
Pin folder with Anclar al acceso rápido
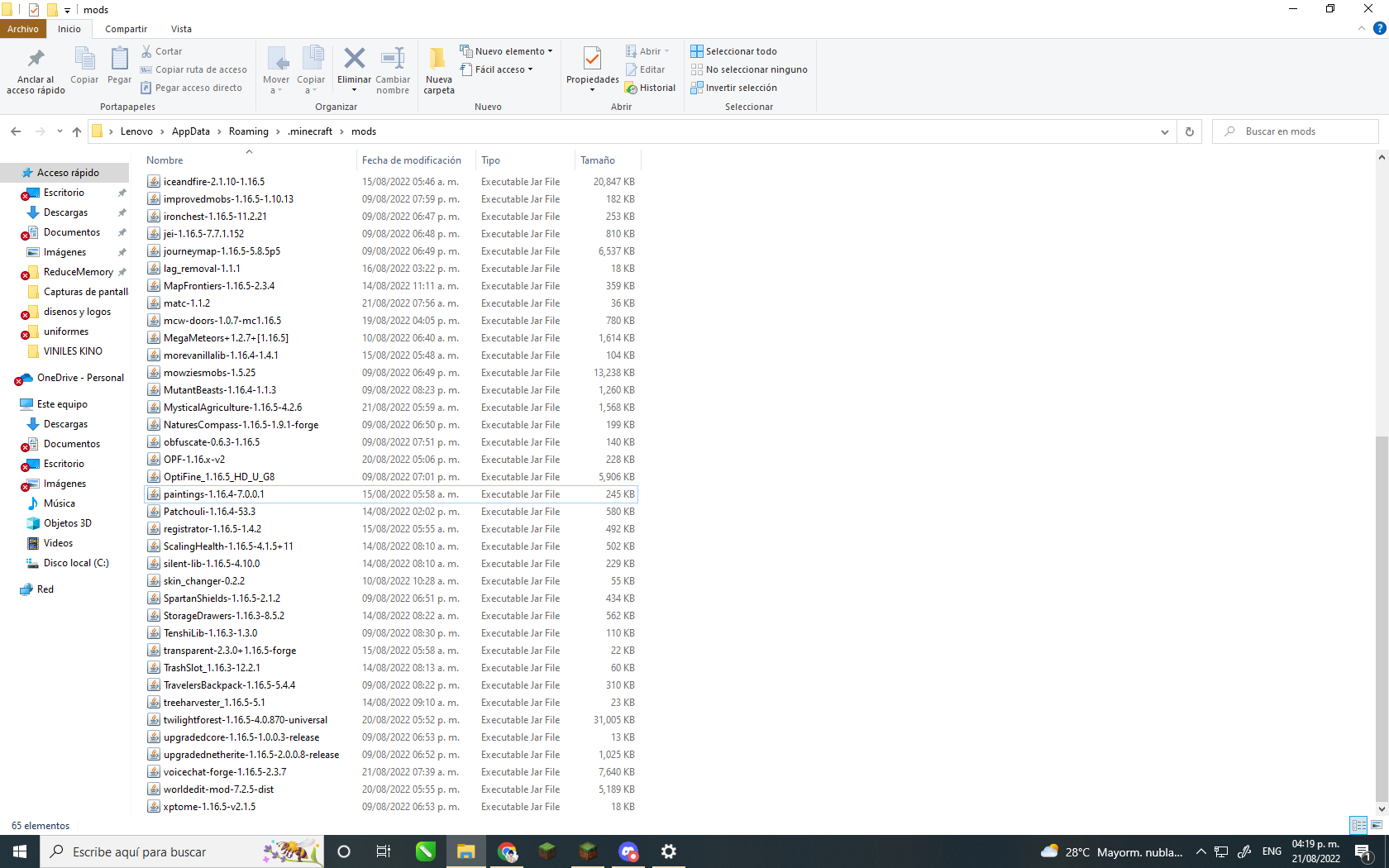tap(36, 71)
